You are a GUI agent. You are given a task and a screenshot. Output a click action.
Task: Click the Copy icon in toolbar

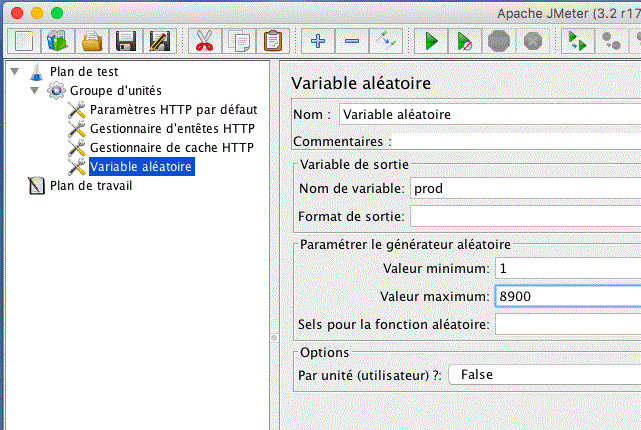click(x=239, y=41)
